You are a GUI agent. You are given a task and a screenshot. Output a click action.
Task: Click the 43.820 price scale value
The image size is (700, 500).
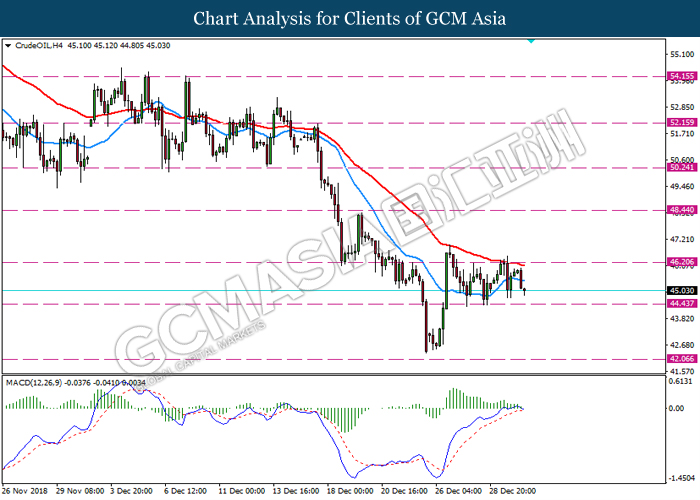tap(682, 318)
